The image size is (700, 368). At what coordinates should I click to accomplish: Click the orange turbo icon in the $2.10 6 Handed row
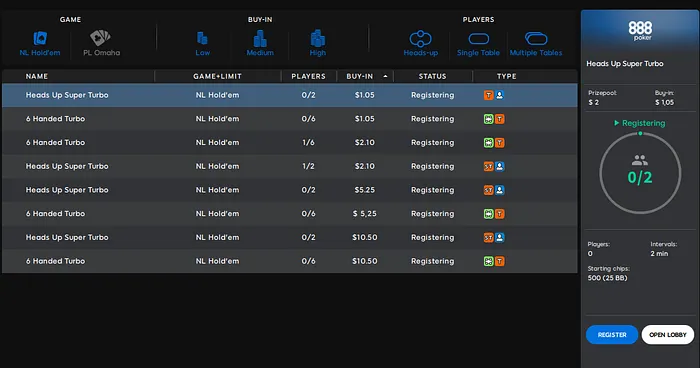point(500,142)
